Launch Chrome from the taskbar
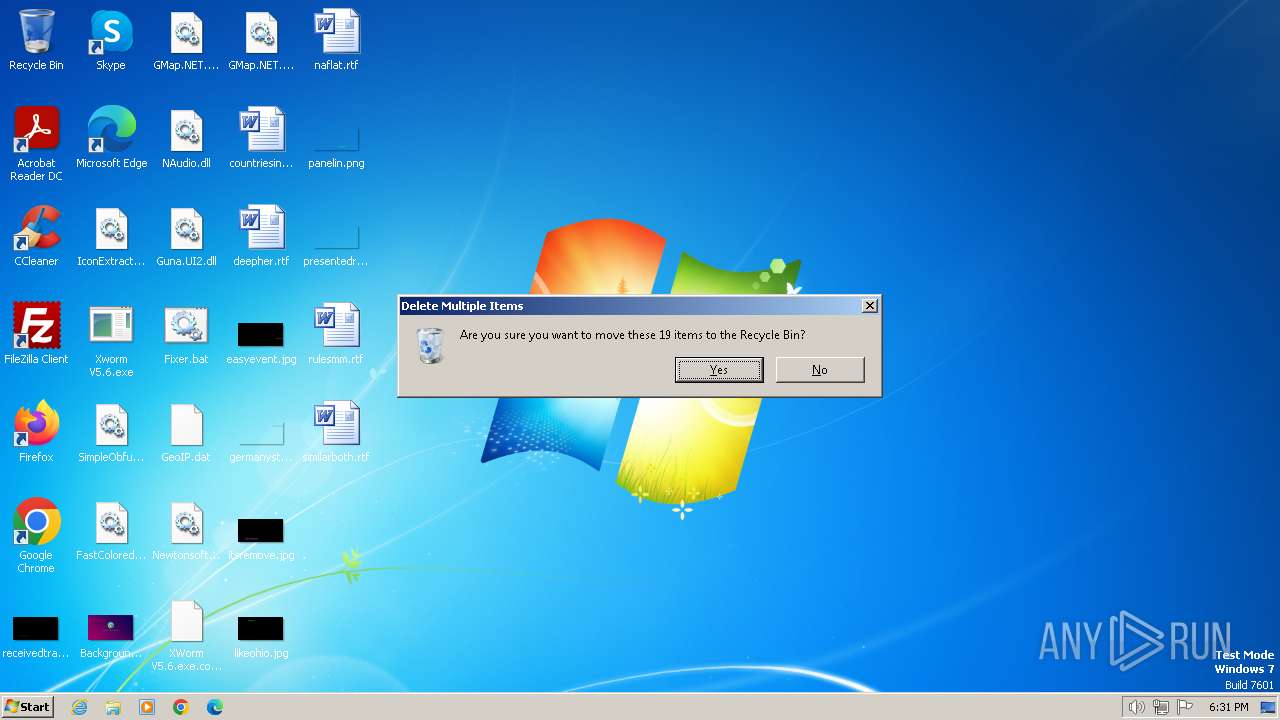 [181, 707]
